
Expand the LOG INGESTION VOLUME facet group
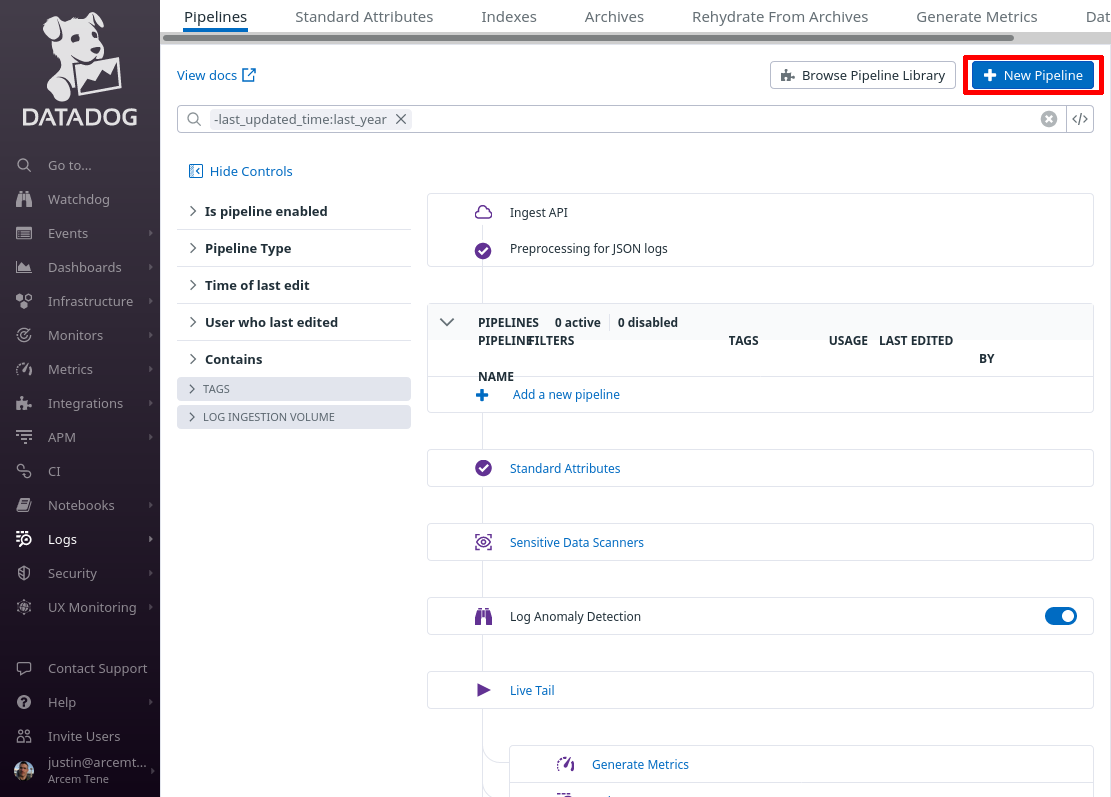[294, 417]
